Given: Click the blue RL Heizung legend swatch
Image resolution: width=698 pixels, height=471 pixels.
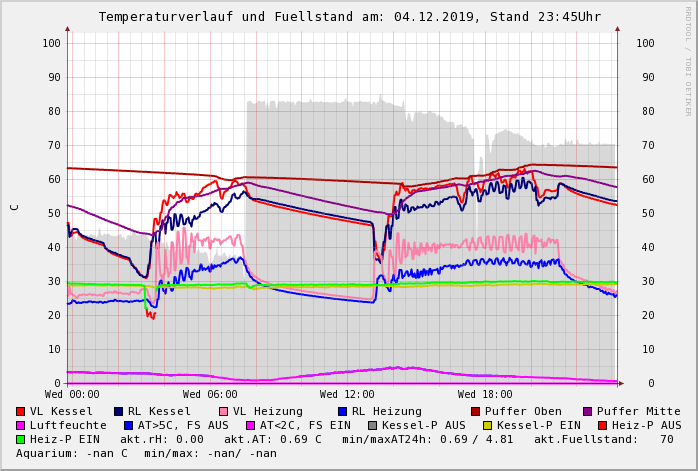Looking at the screenshot, I should pos(343,411).
